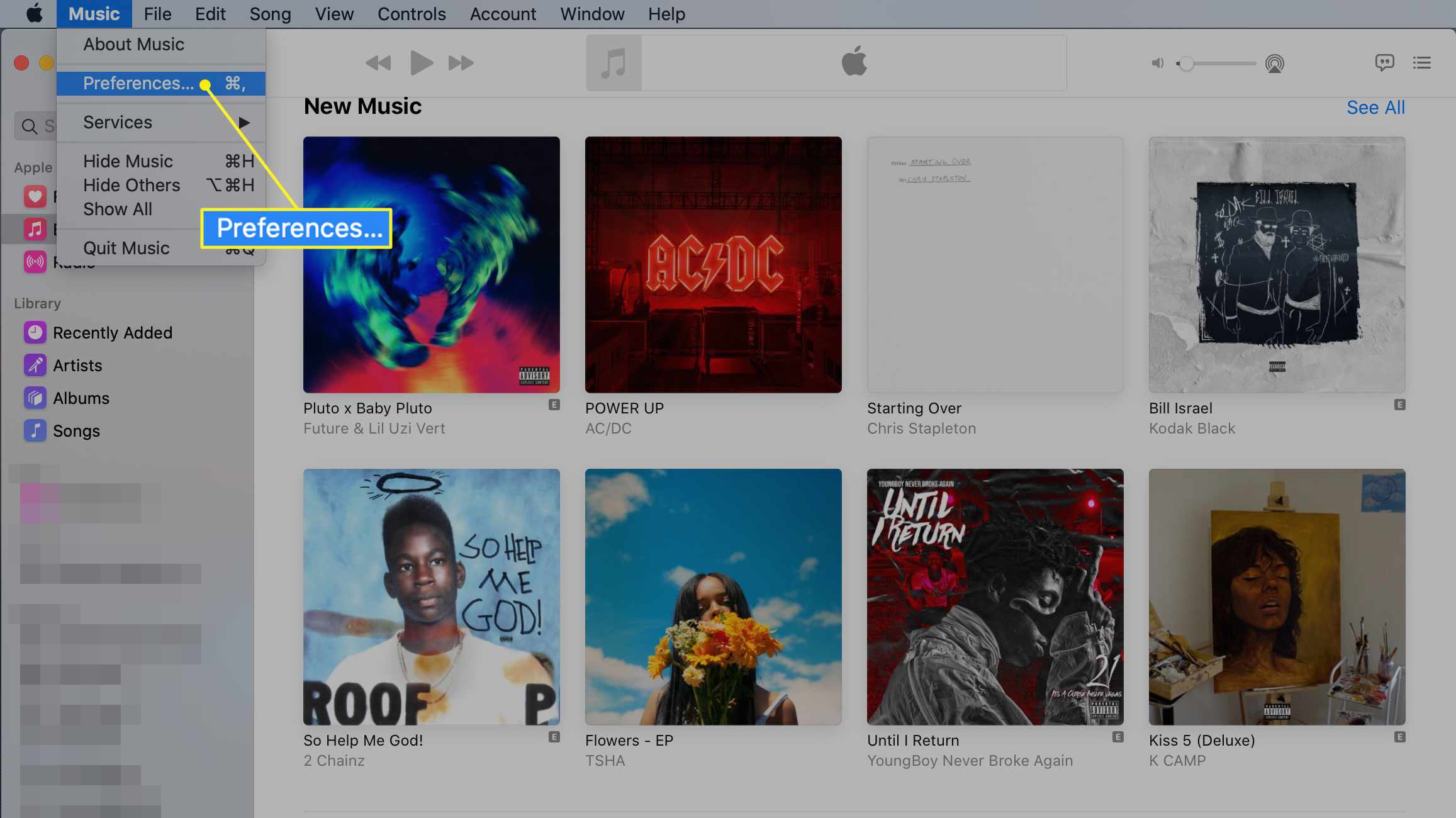Image resolution: width=1456 pixels, height=818 pixels.
Task: Expand the Artists library item
Action: click(77, 365)
